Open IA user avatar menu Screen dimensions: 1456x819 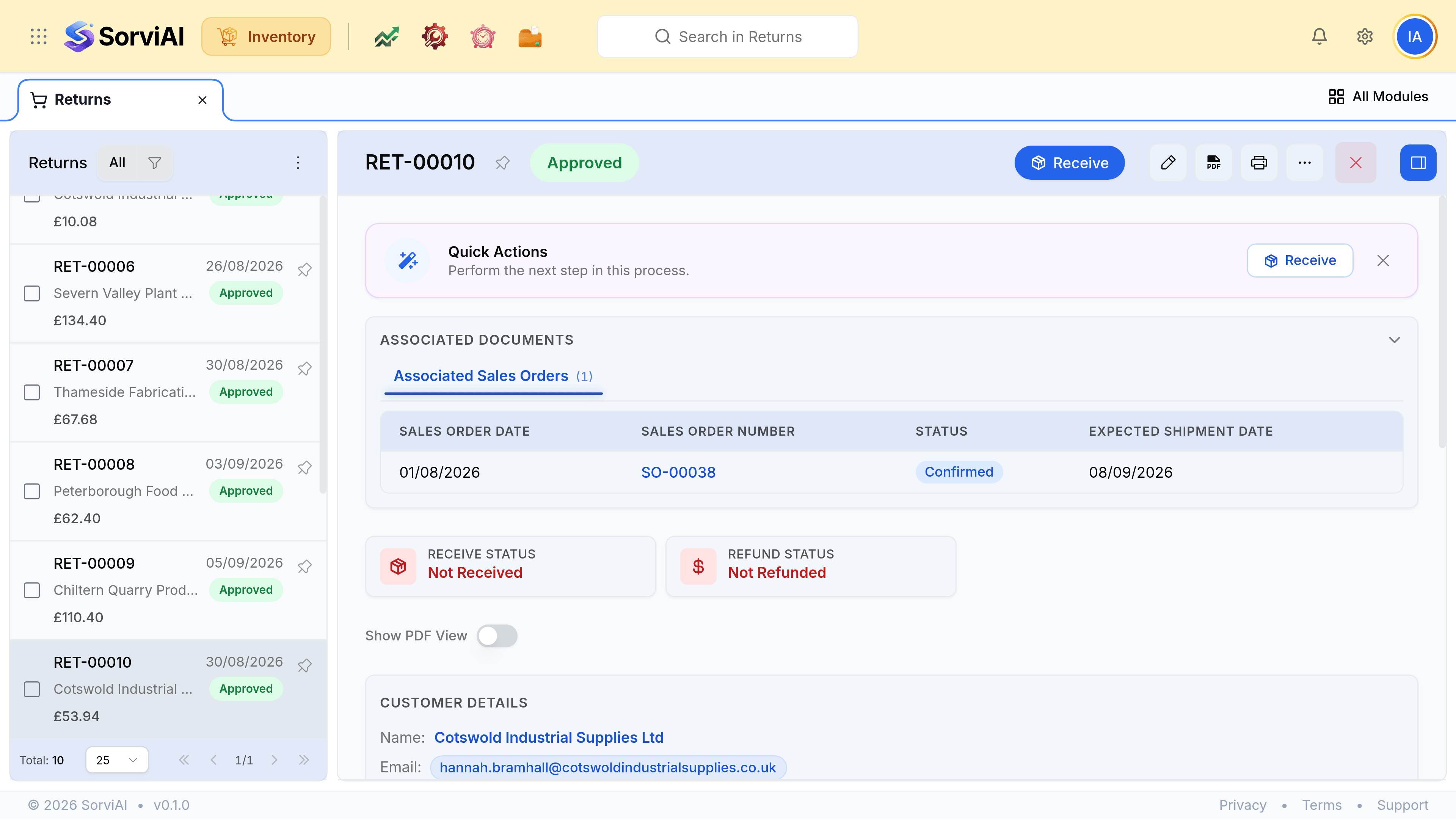click(x=1415, y=37)
